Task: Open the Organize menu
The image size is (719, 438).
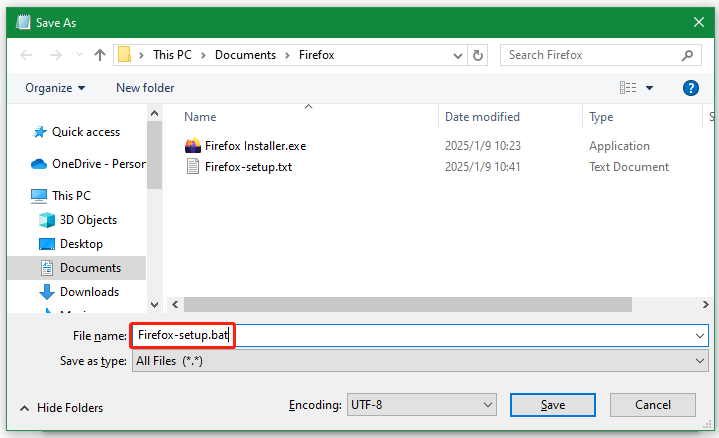Action: pyautogui.click(x=55, y=88)
